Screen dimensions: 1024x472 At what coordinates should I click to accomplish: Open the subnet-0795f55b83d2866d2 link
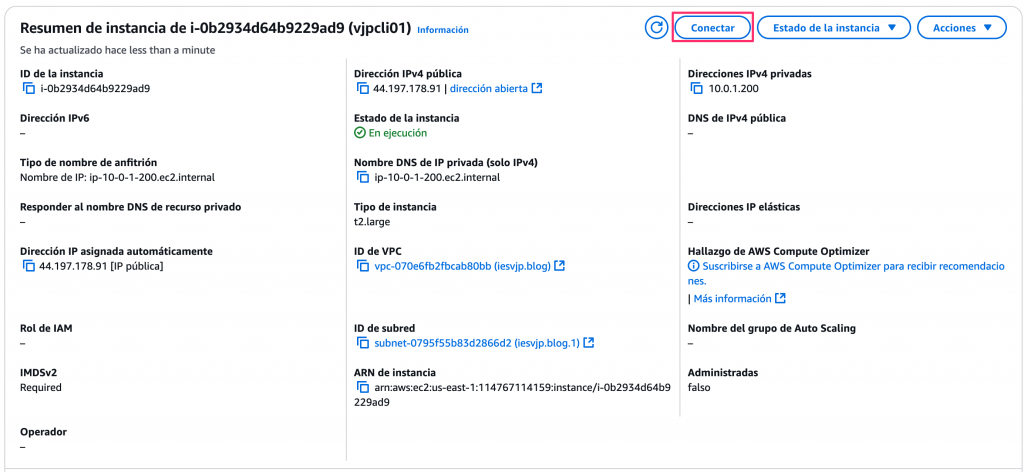pyautogui.click(x=477, y=343)
